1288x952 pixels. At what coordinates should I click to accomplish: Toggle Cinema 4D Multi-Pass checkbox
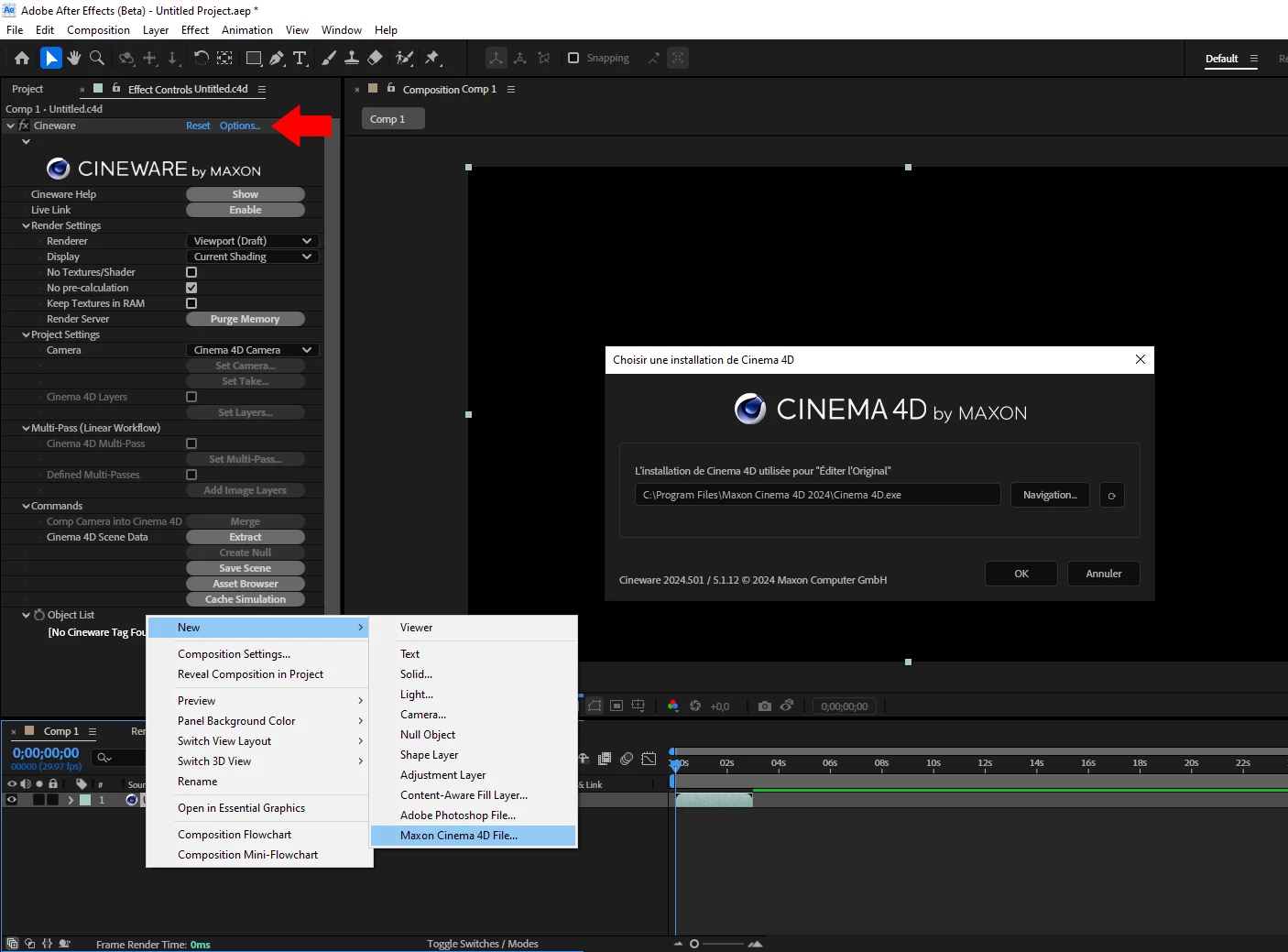191,443
